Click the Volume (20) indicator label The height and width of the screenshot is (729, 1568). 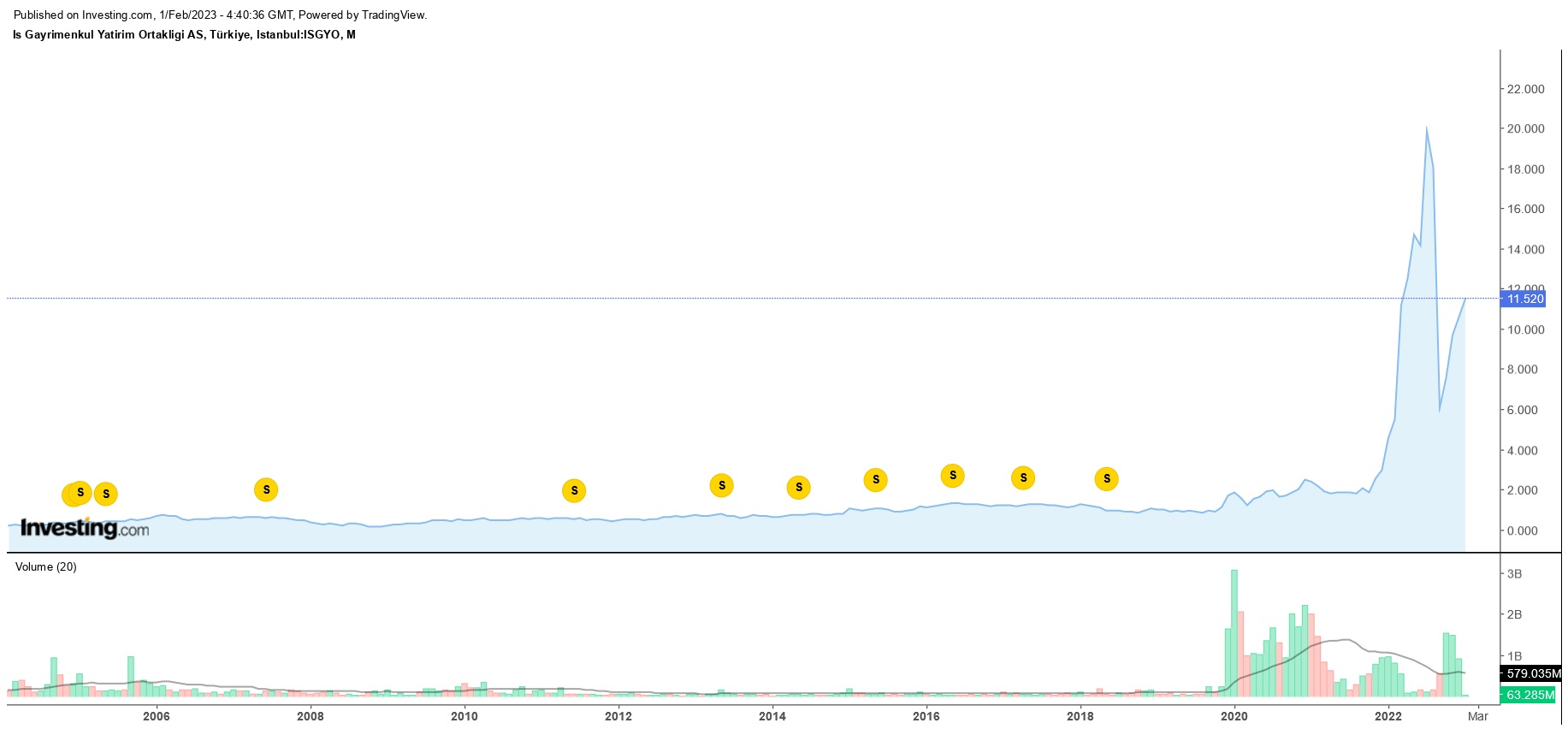click(46, 566)
